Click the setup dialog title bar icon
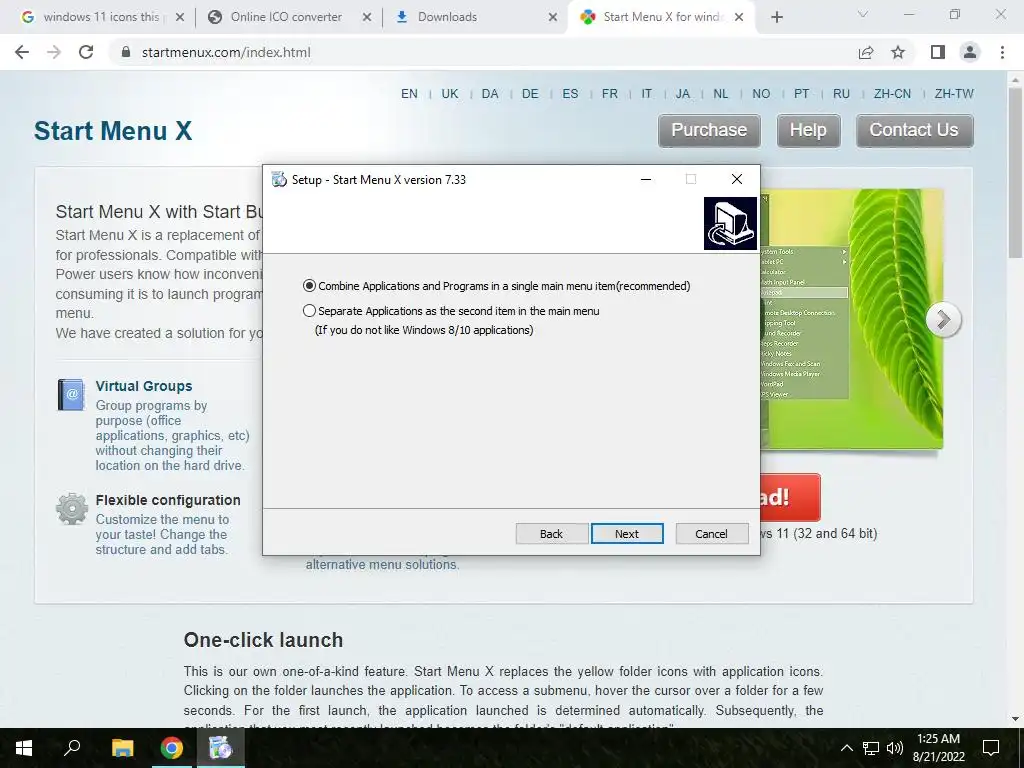The height and width of the screenshot is (768, 1024). click(x=279, y=180)
